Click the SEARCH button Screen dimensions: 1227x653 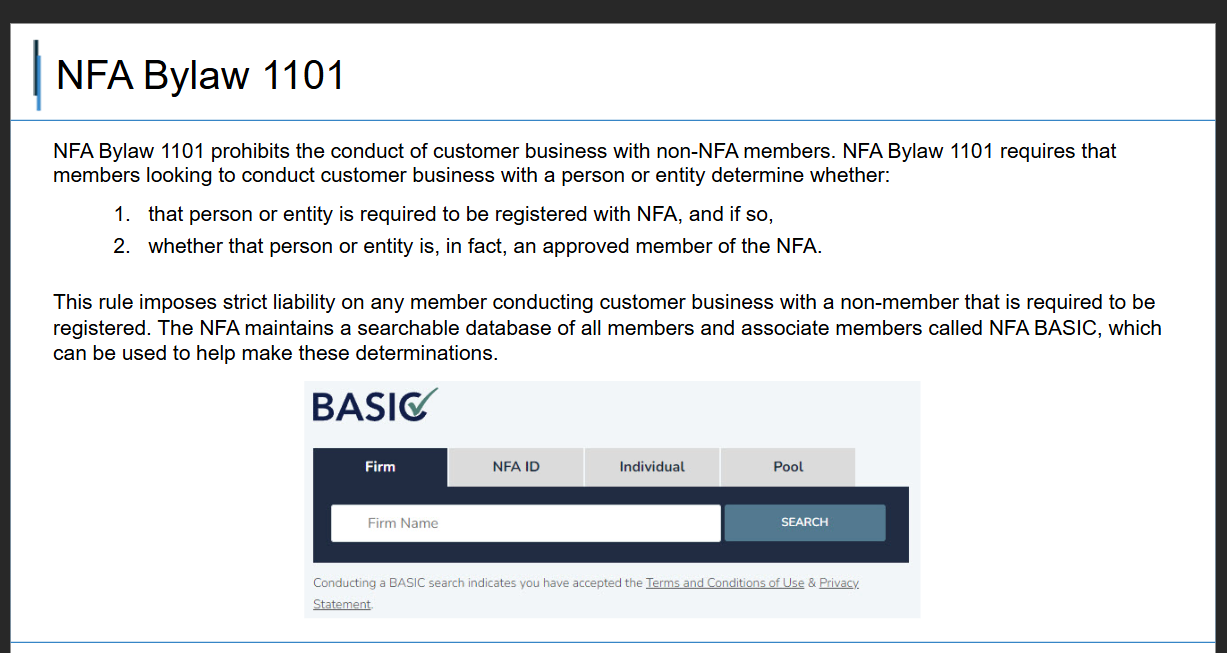(x=805, y=523)
